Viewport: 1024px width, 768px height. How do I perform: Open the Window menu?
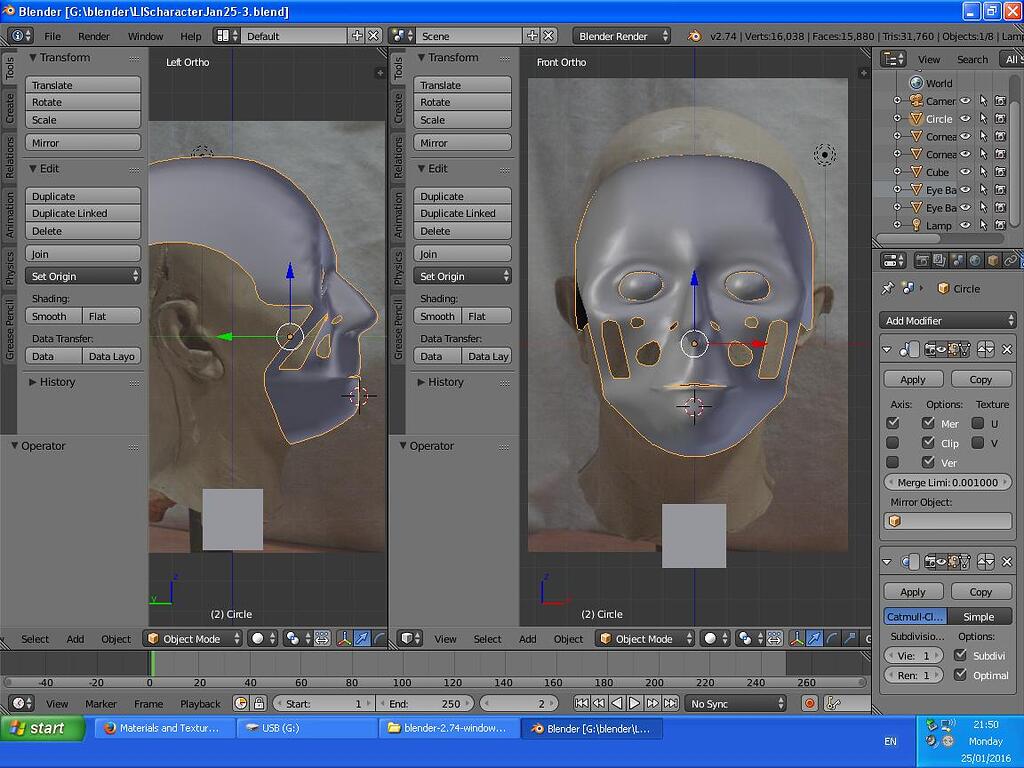coord(145,36)
